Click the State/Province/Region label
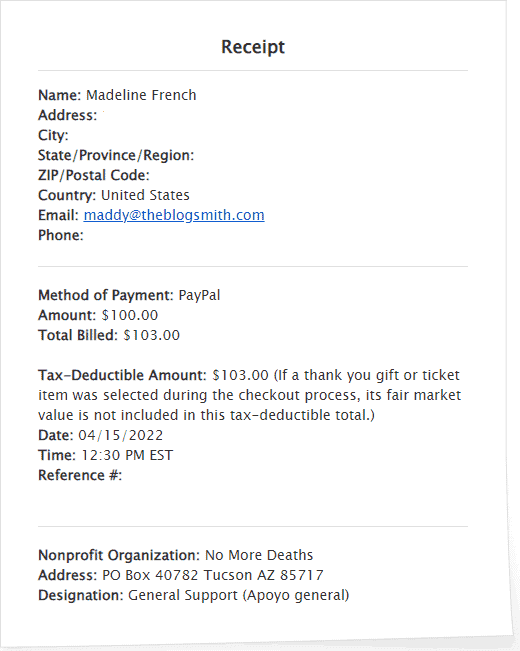The image size is (520, 651). [116, 155]
